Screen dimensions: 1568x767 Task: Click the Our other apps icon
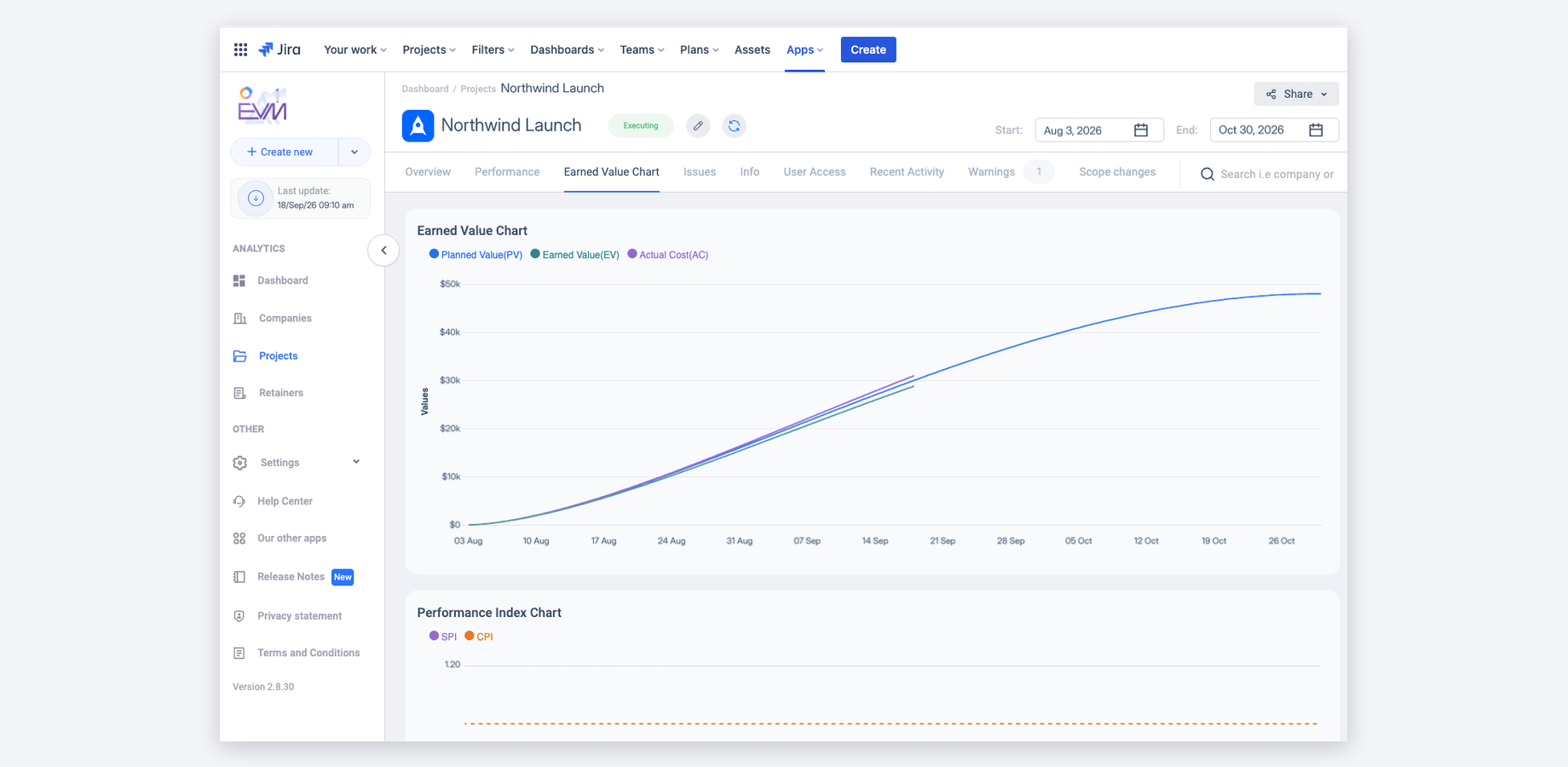click(x=239, y=539)
